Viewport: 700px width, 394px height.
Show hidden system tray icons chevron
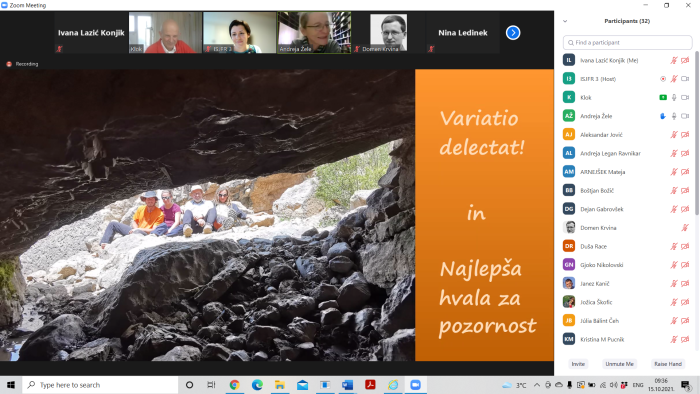537,385
